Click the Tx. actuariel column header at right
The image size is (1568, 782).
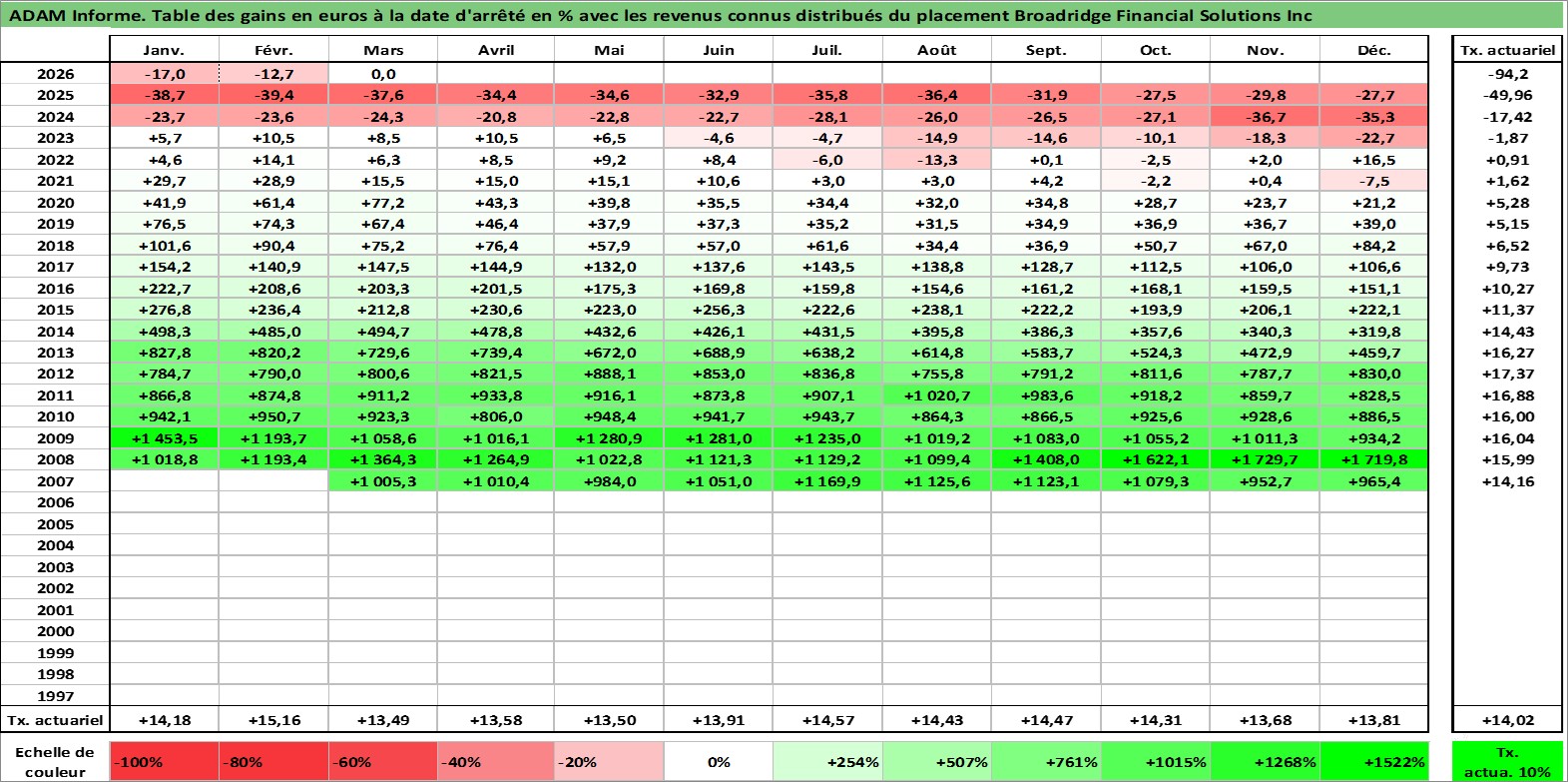click(x=1507, y=50)
